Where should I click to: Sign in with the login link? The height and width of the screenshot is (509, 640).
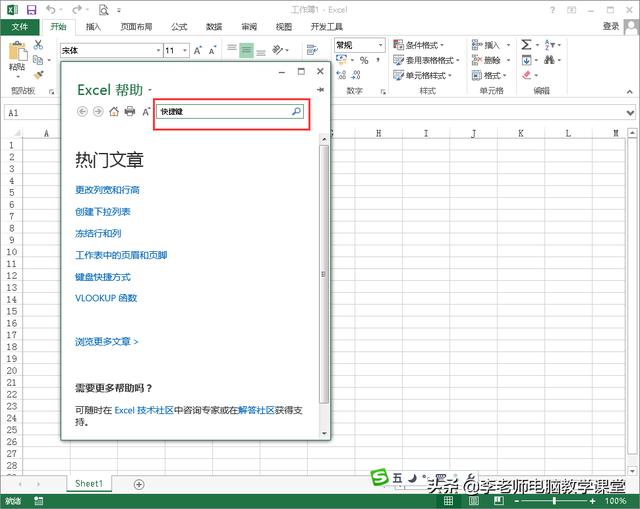coord(611,27)
